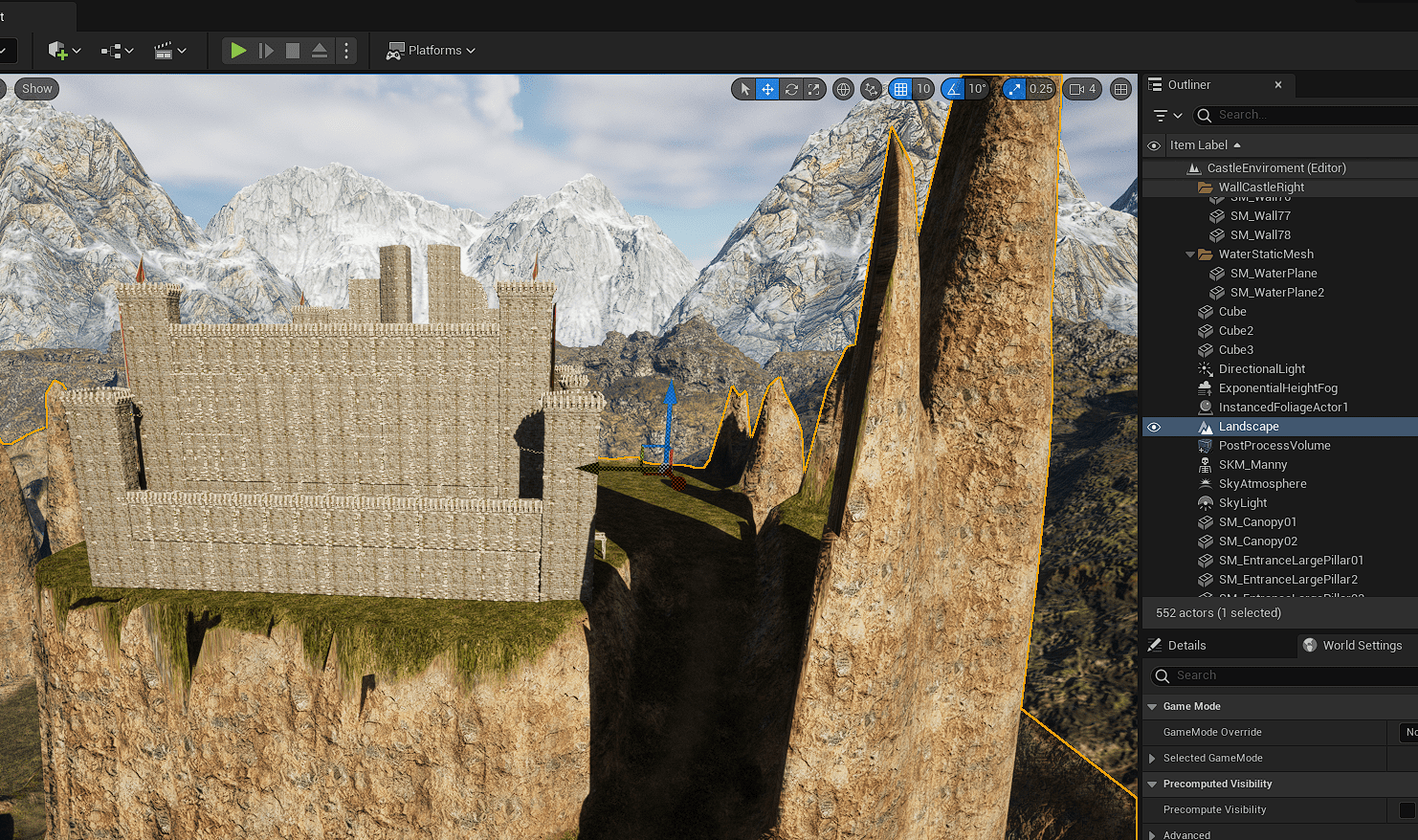1418x840 pixels.
Task: Collapse the Game Mode section
Action: click(x=1152, y=707)
